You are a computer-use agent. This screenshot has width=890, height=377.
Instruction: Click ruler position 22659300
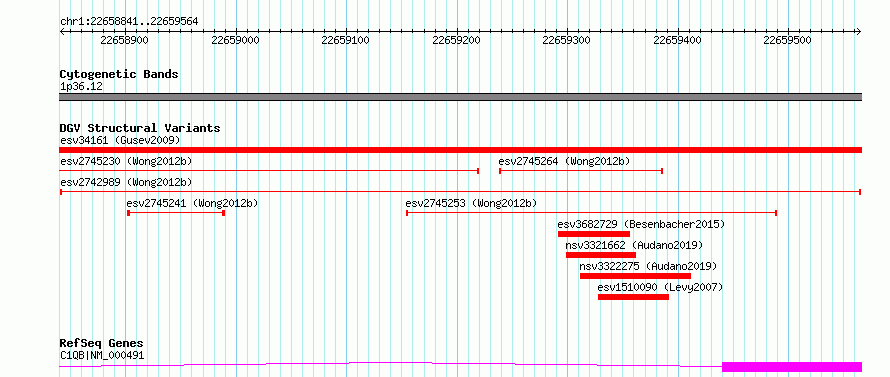[x=566, y=40]
